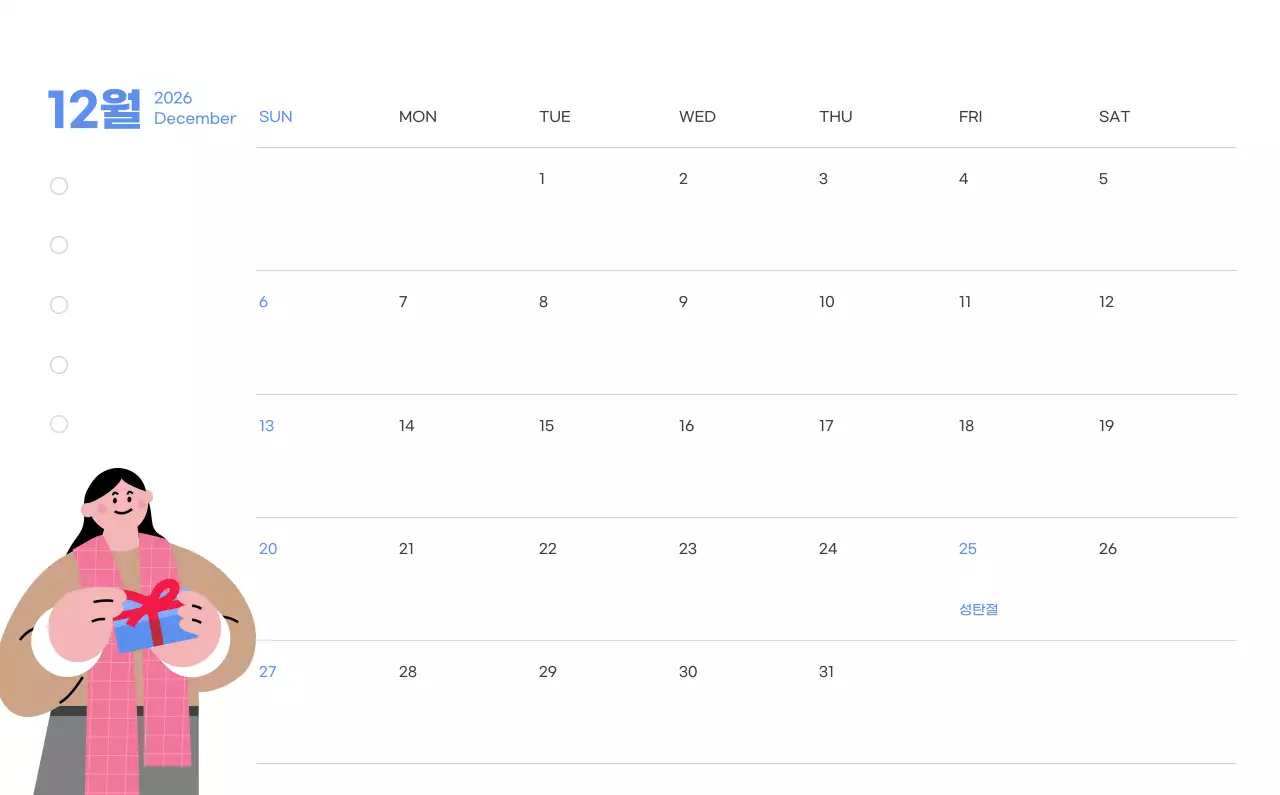Select the SAT column header
The width and height of the screenshot is (1280, 795).
coord(1114,117)
